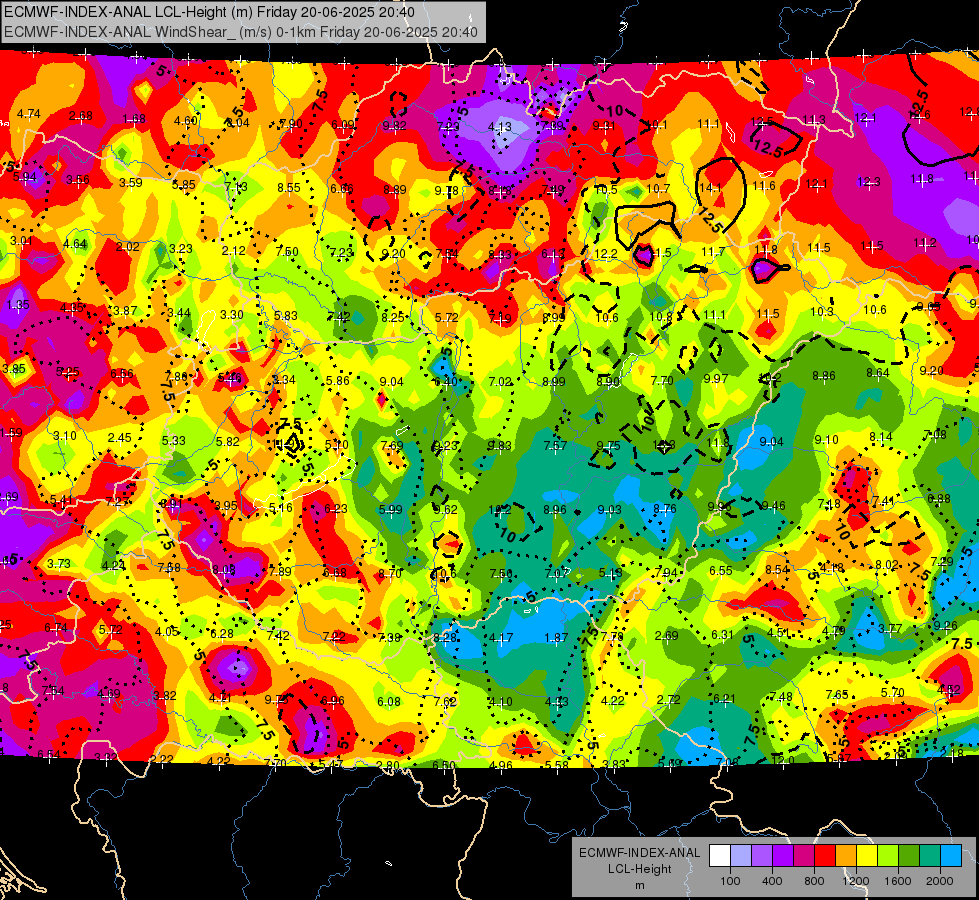Click the map value 8.25
Viewport: 979px width, 900px height.
tap(393, 317)
